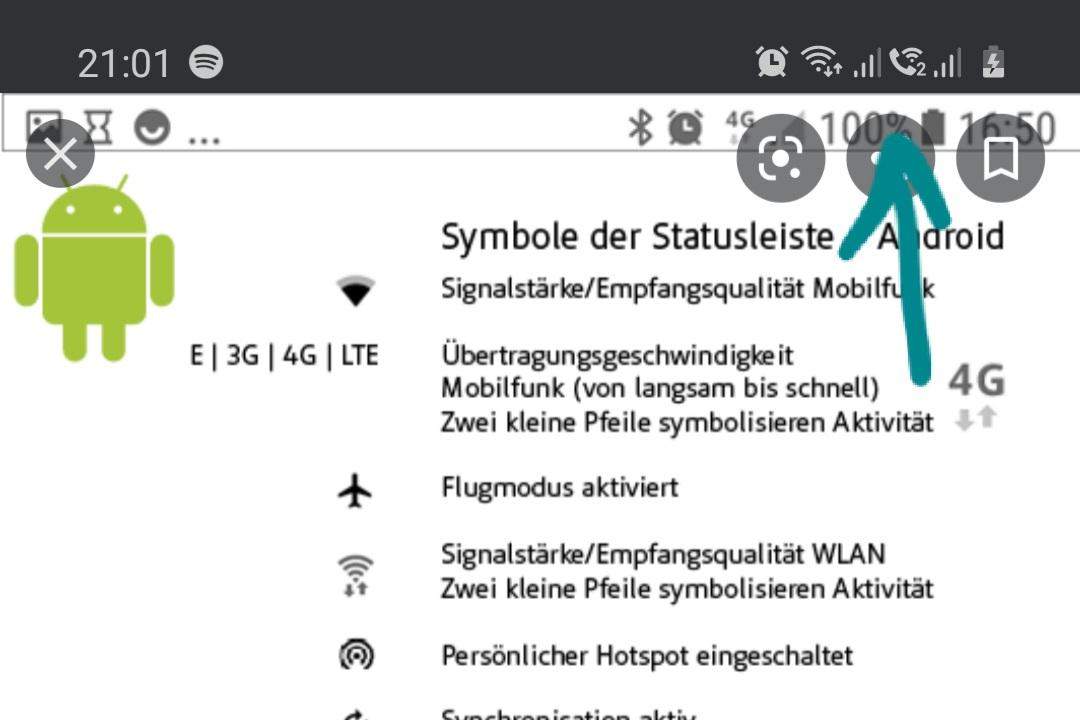
Task: Click the smiley face icon in sample bar
Action: pos(152,127)
